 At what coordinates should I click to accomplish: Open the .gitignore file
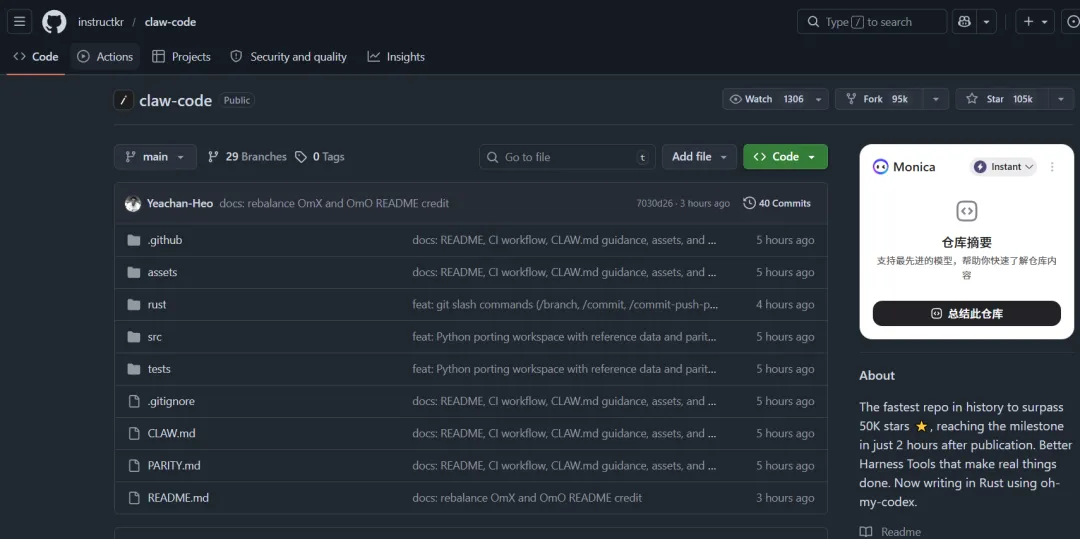point(171,401)
